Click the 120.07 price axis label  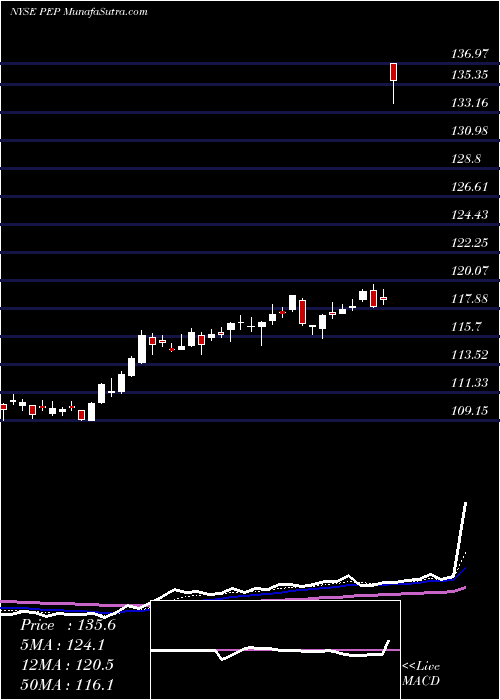pos(470,271)
